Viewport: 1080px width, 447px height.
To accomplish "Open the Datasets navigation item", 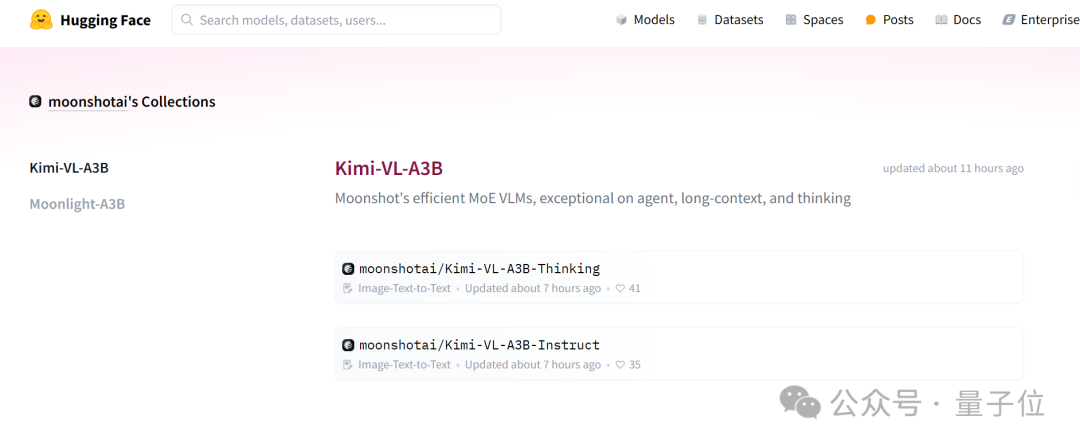I will click(729, 20).
